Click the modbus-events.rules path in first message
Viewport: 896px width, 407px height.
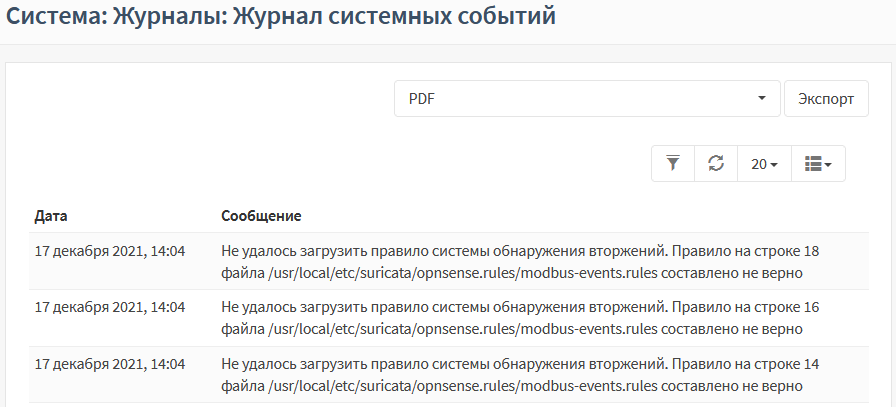462,273
